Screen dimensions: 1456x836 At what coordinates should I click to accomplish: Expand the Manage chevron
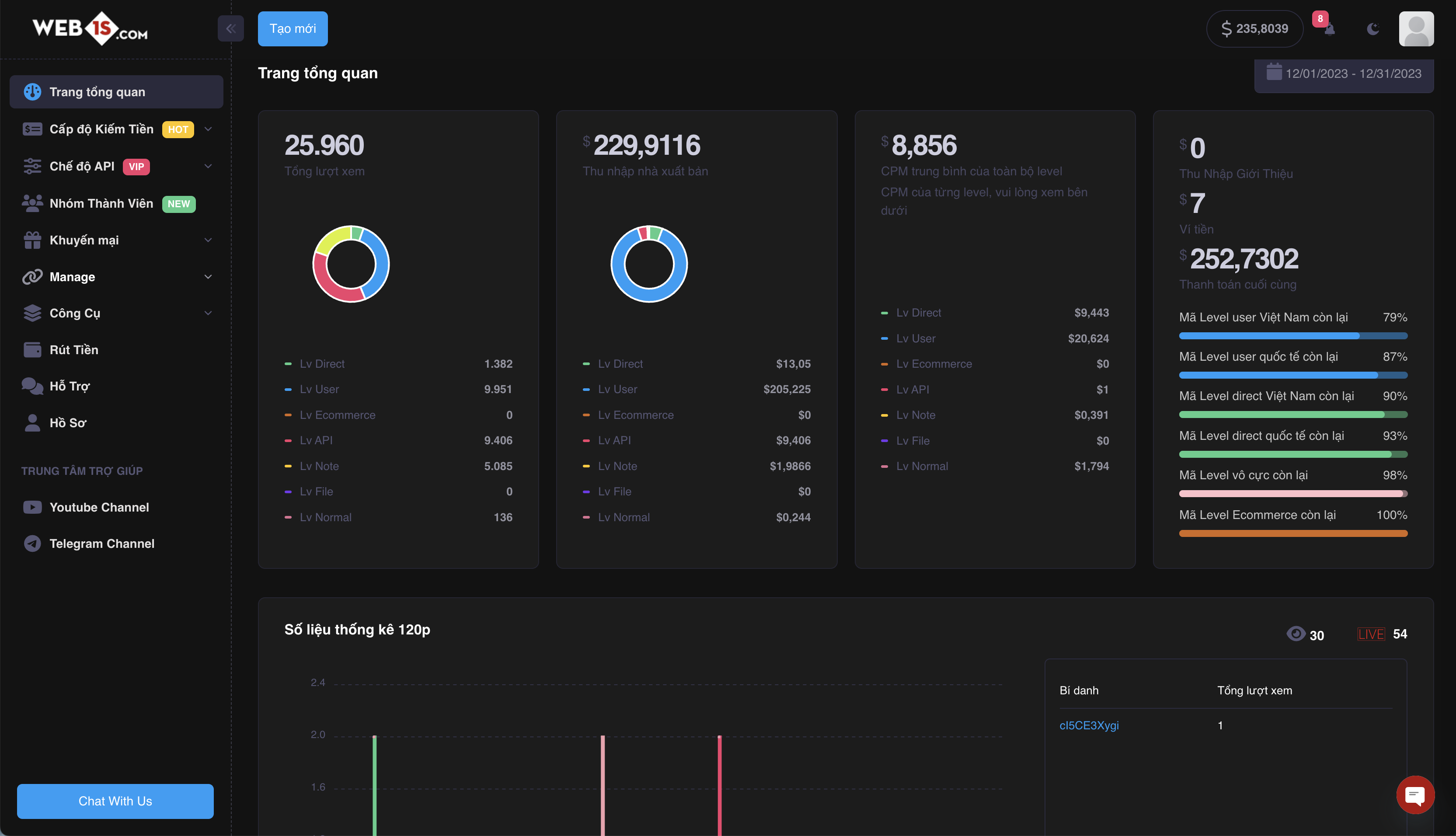pyautogui.click(x=209, y=277)
